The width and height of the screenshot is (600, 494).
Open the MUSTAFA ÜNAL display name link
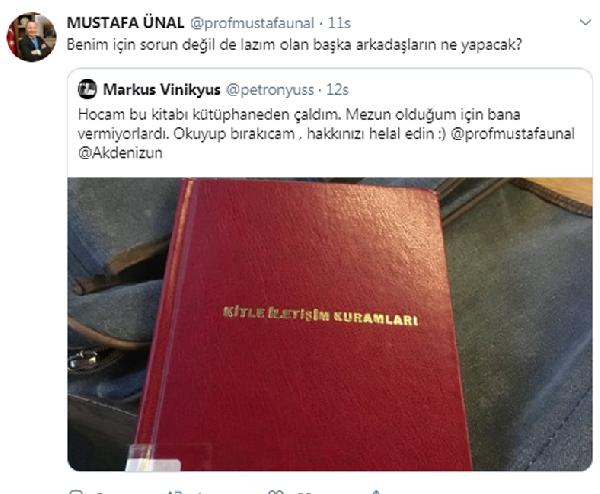125,23
